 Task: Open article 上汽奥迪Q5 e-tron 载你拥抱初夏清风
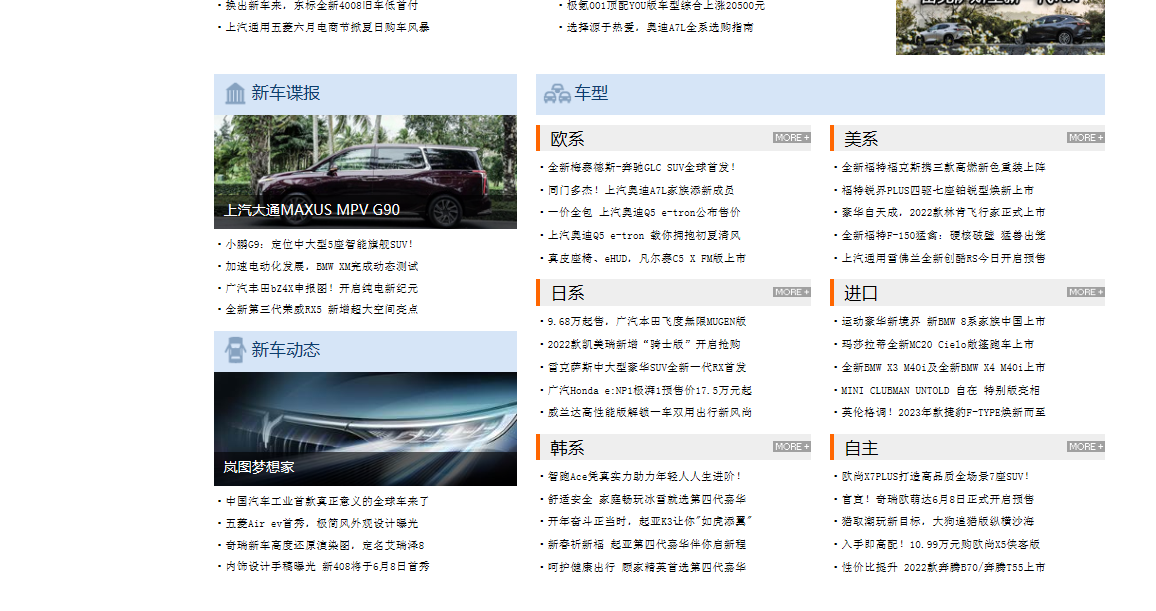644,235
